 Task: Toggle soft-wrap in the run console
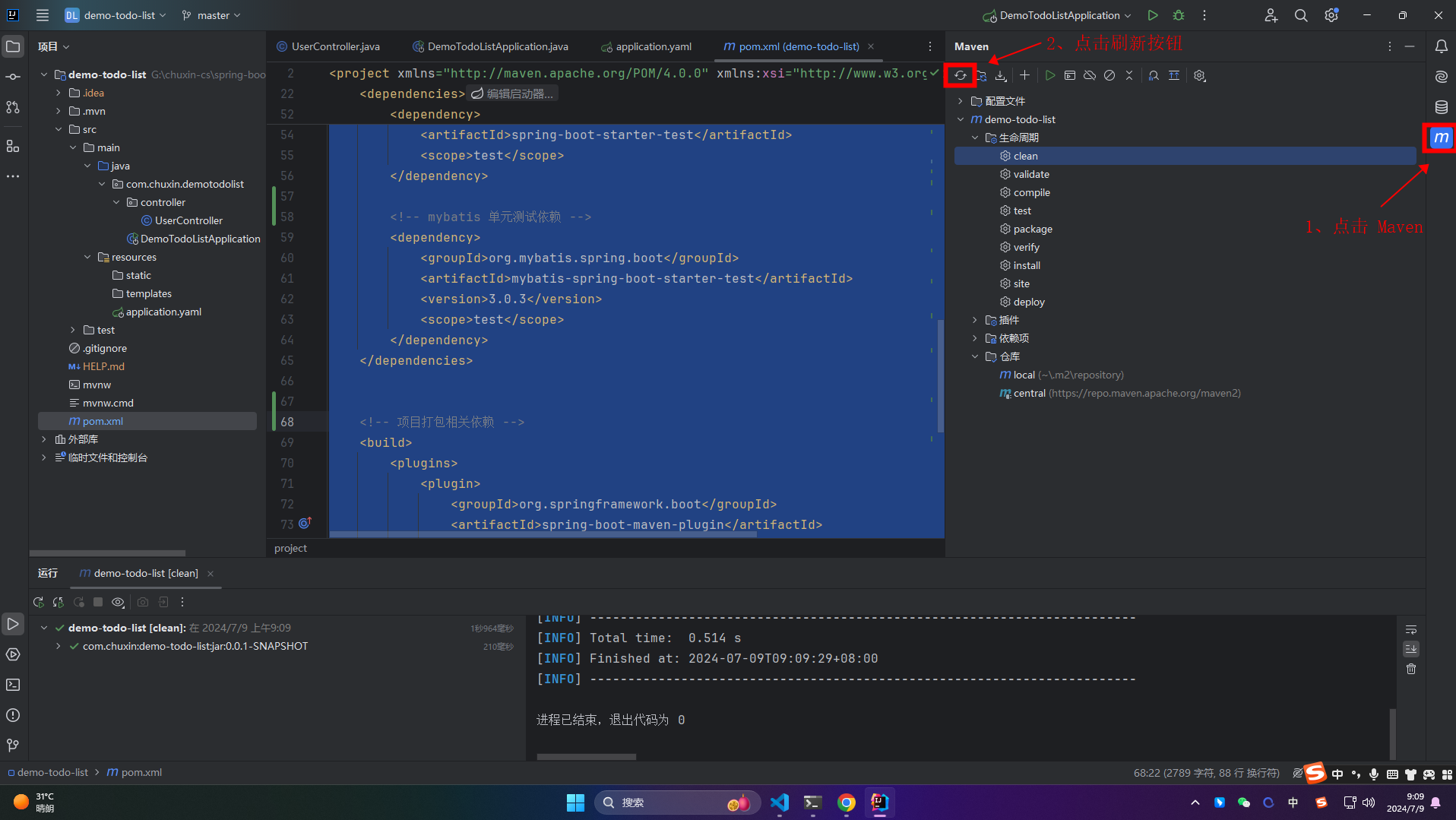click(1411, 629)
